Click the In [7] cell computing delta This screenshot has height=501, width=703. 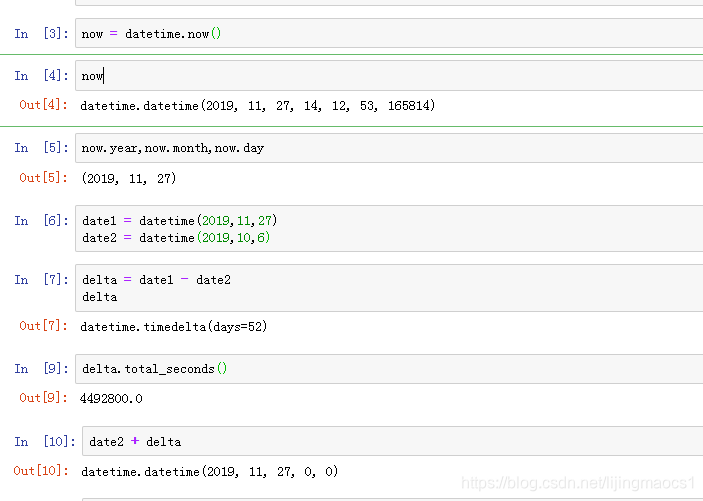(389, 288)
